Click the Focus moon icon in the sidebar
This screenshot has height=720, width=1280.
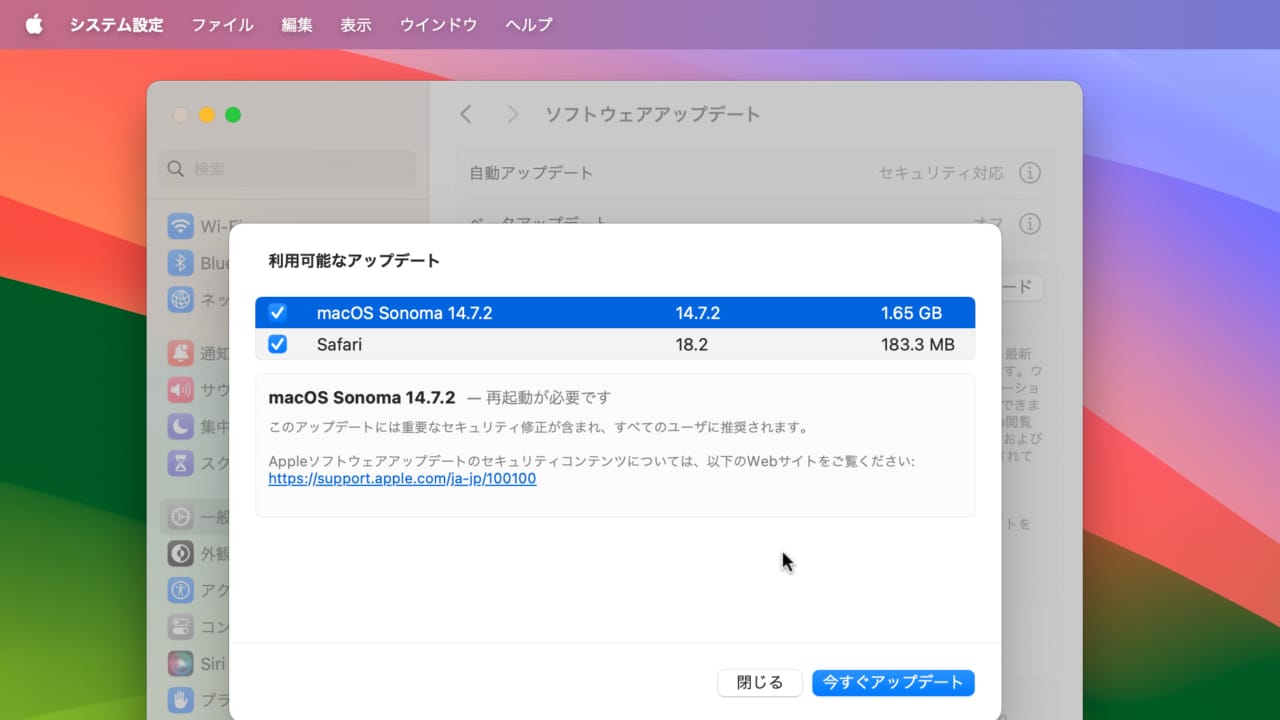click(x=180, y=427)
